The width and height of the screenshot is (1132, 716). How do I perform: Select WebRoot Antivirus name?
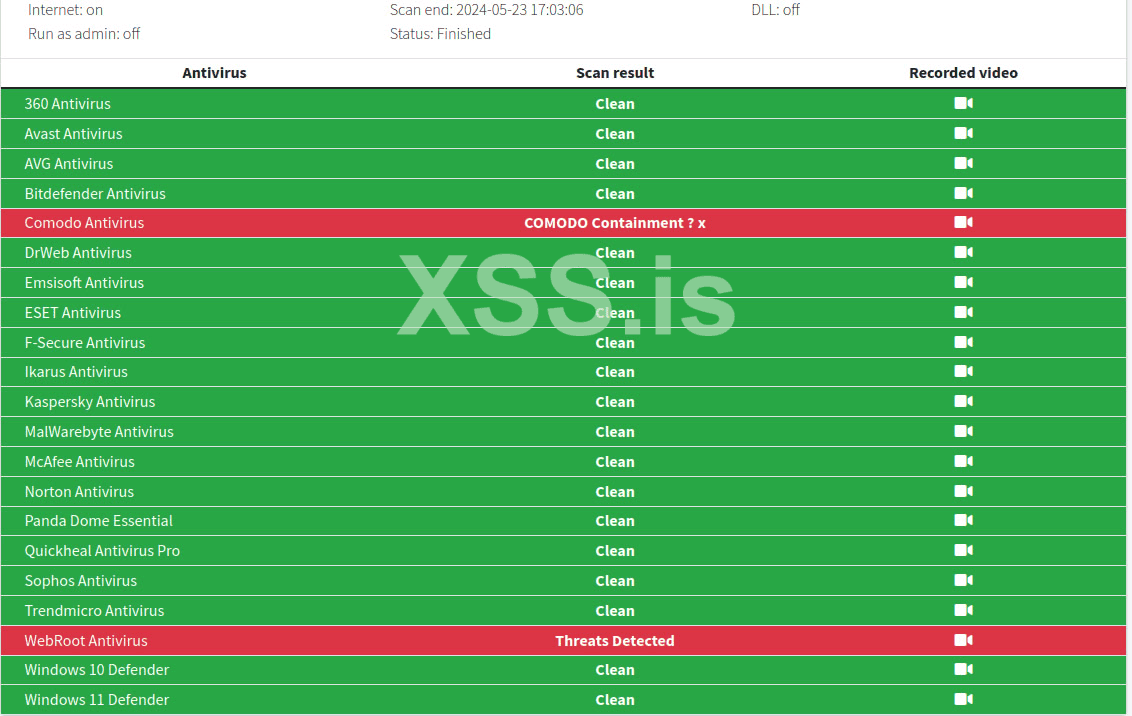tap(86, 641)
